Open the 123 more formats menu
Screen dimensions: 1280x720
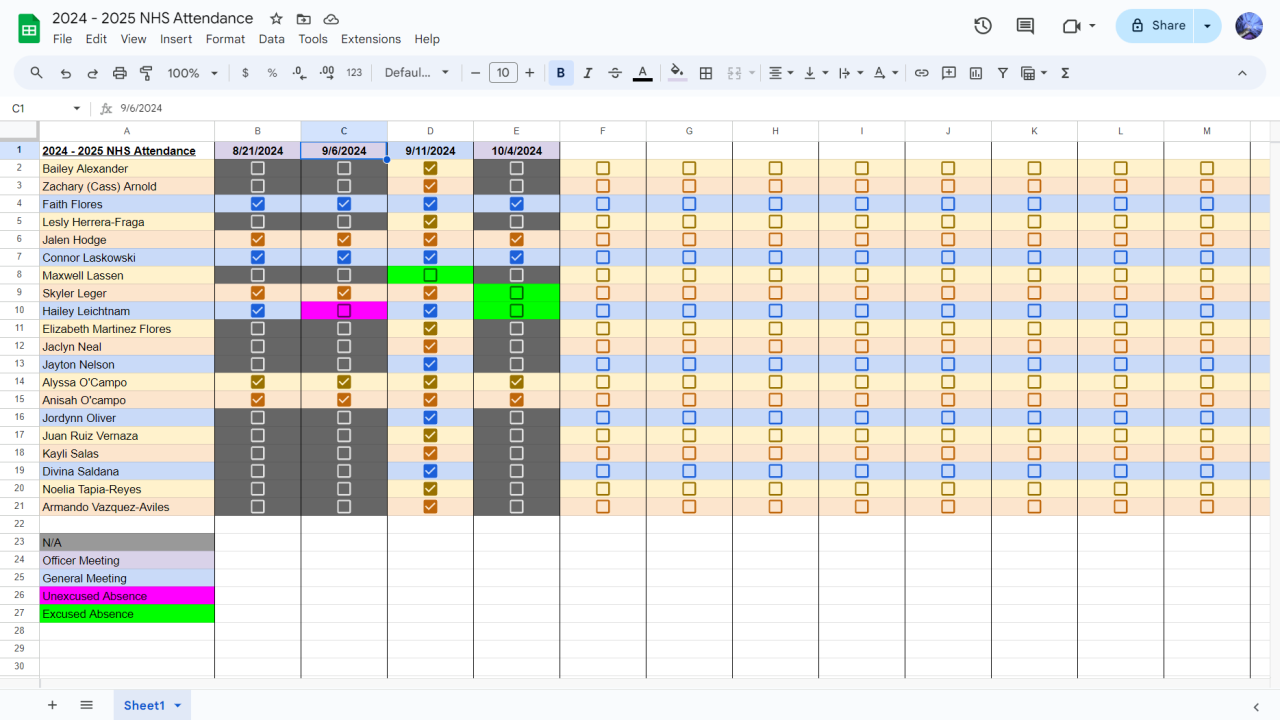(x=354, y=73)
